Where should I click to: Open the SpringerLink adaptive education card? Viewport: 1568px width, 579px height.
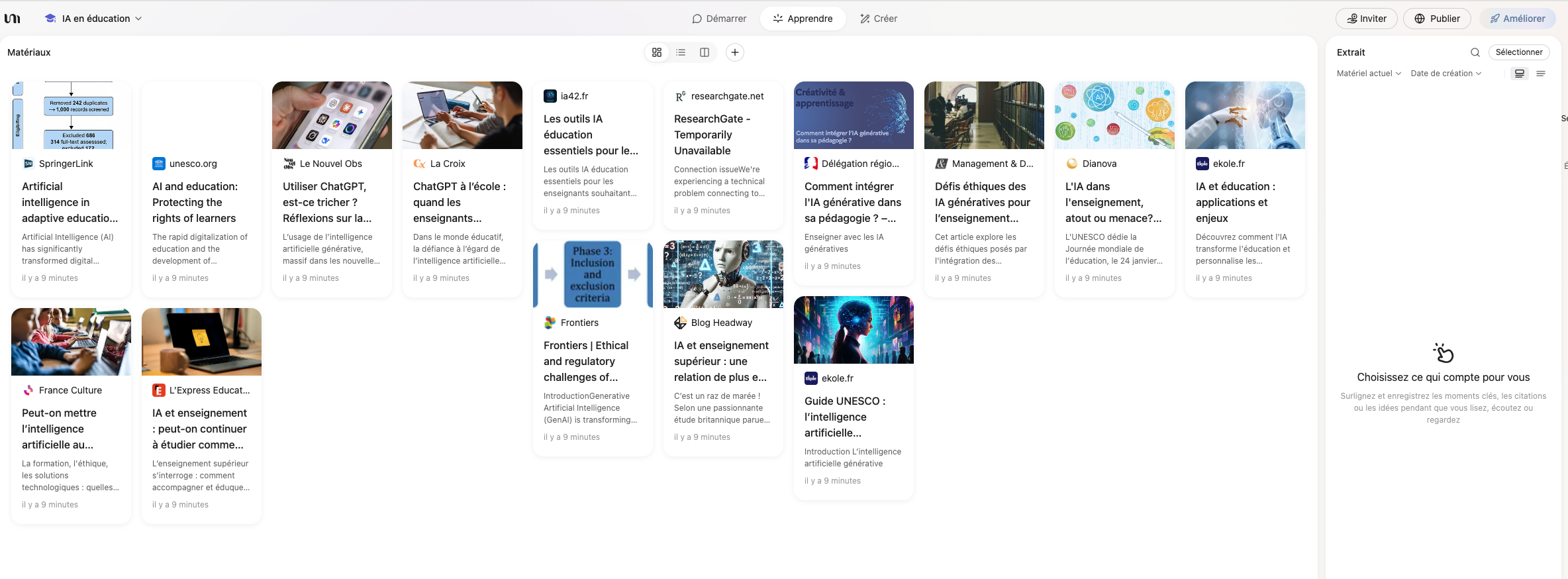(x=71, y=202)
